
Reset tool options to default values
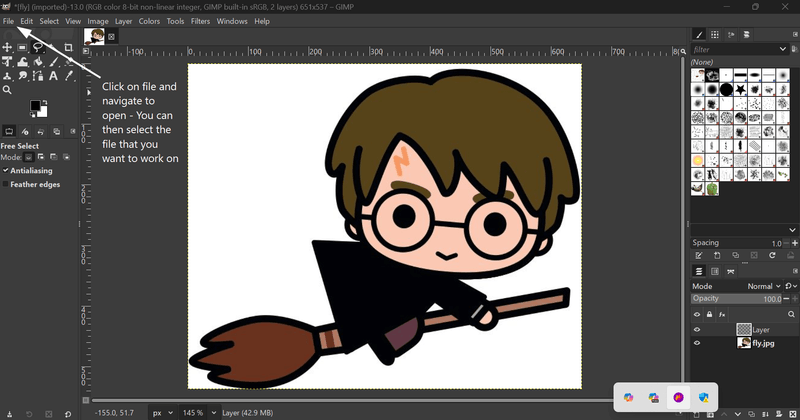coord(68,414)
